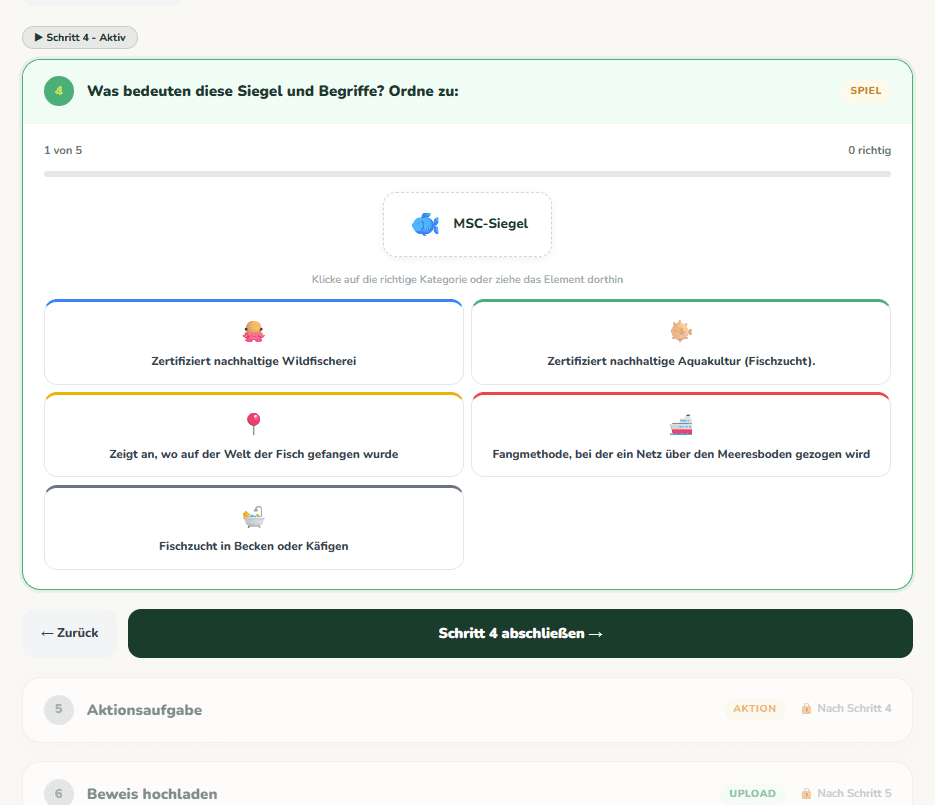The image size is (935, 805).
Task: Click the 0 richtig score text
Action: click(x=869, y=150)
